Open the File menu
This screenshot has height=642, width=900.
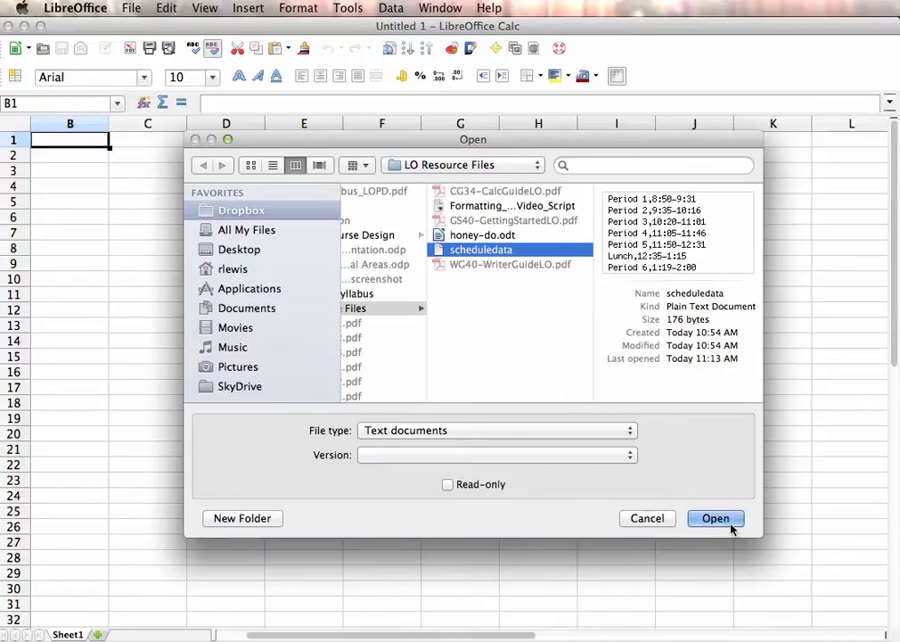click(x=131, y=8)
